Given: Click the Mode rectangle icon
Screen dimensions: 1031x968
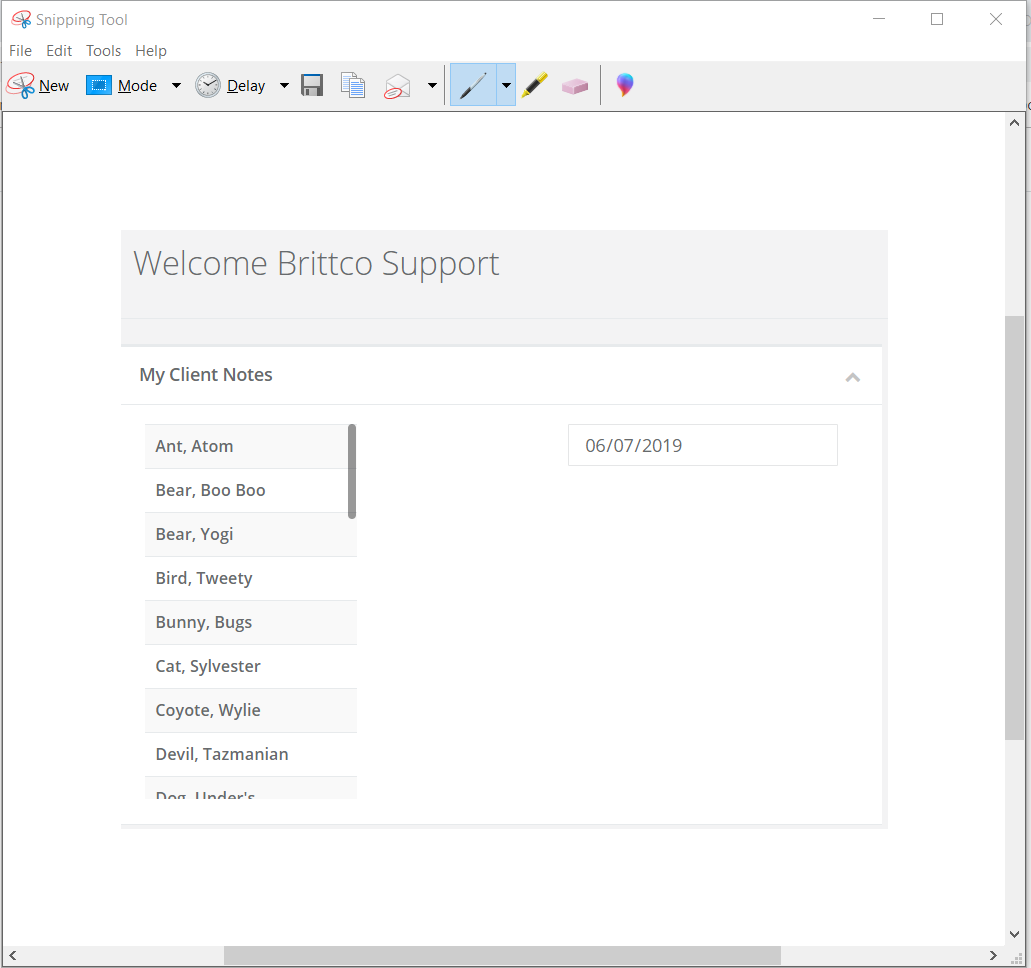Looking at the screenshot, I should (99, 86).
